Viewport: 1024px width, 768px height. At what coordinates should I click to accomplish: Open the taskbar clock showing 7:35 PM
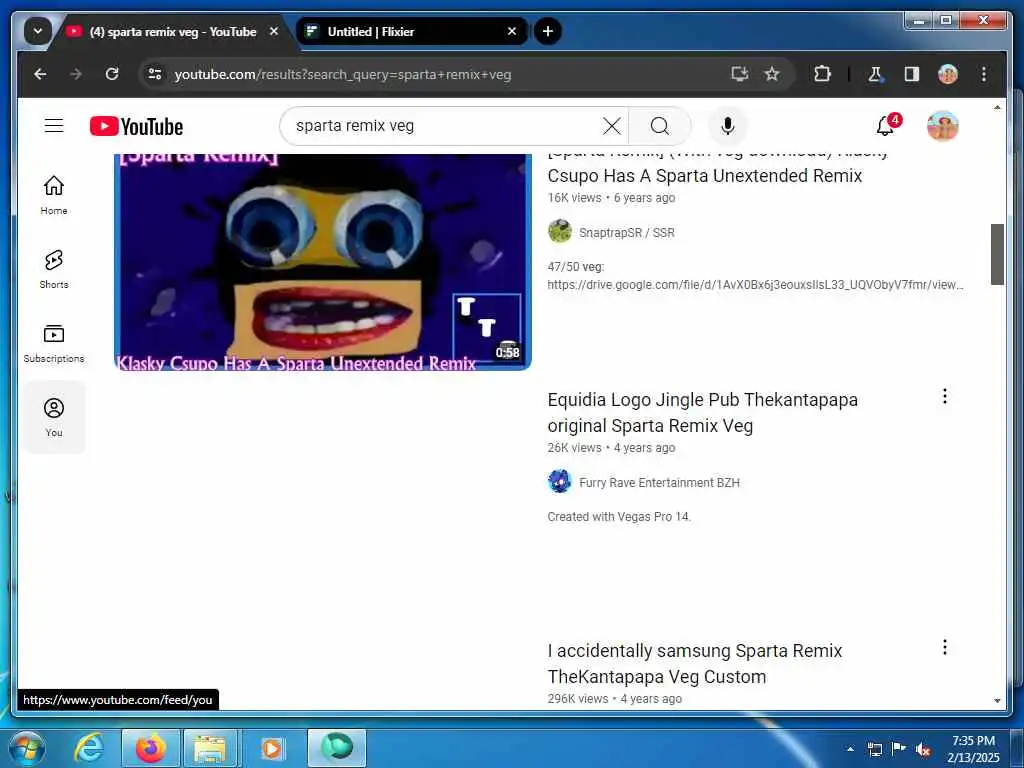pos(973,749)
